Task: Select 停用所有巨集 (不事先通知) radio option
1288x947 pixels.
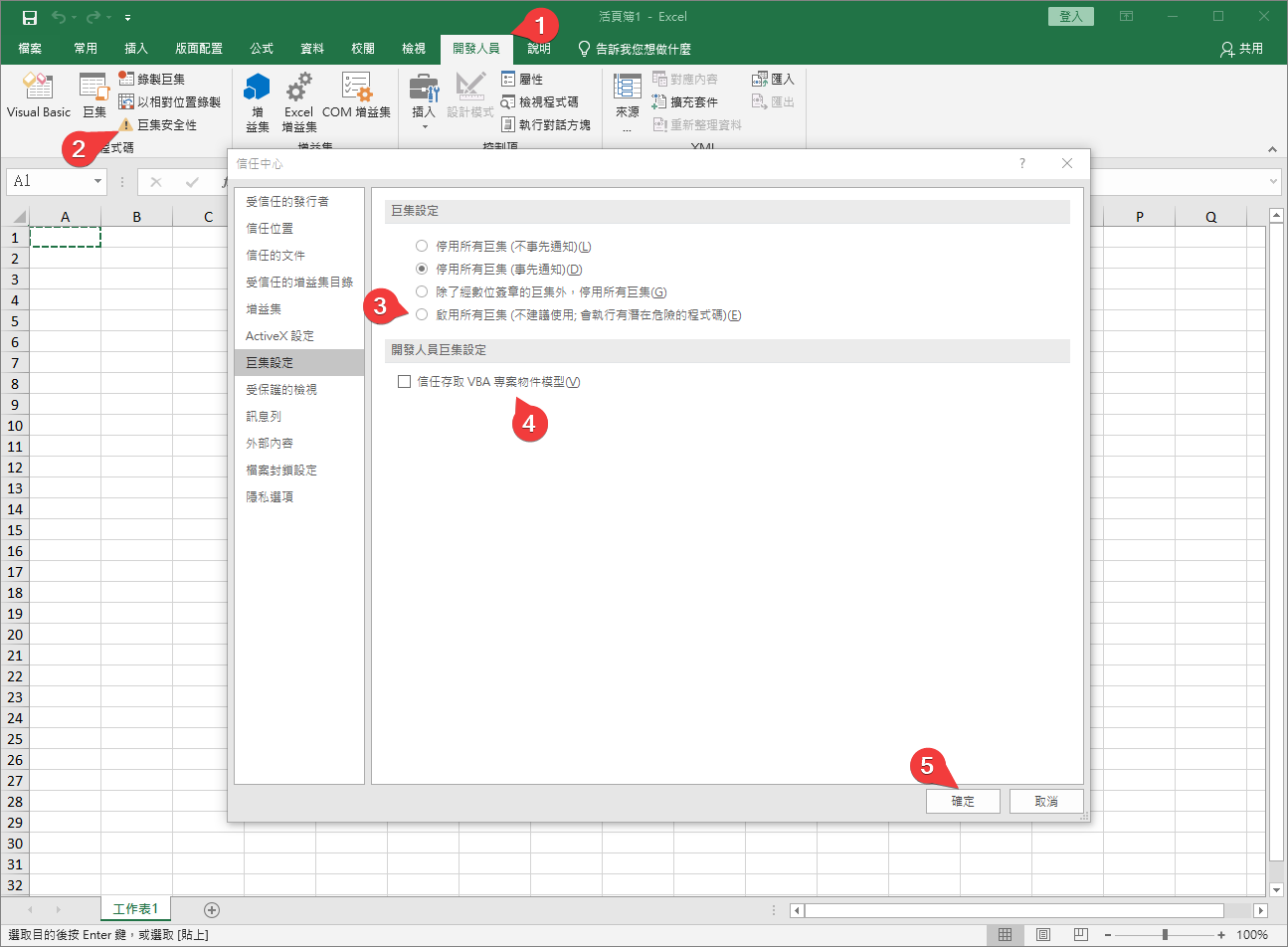Action: (x=422, y=247)
